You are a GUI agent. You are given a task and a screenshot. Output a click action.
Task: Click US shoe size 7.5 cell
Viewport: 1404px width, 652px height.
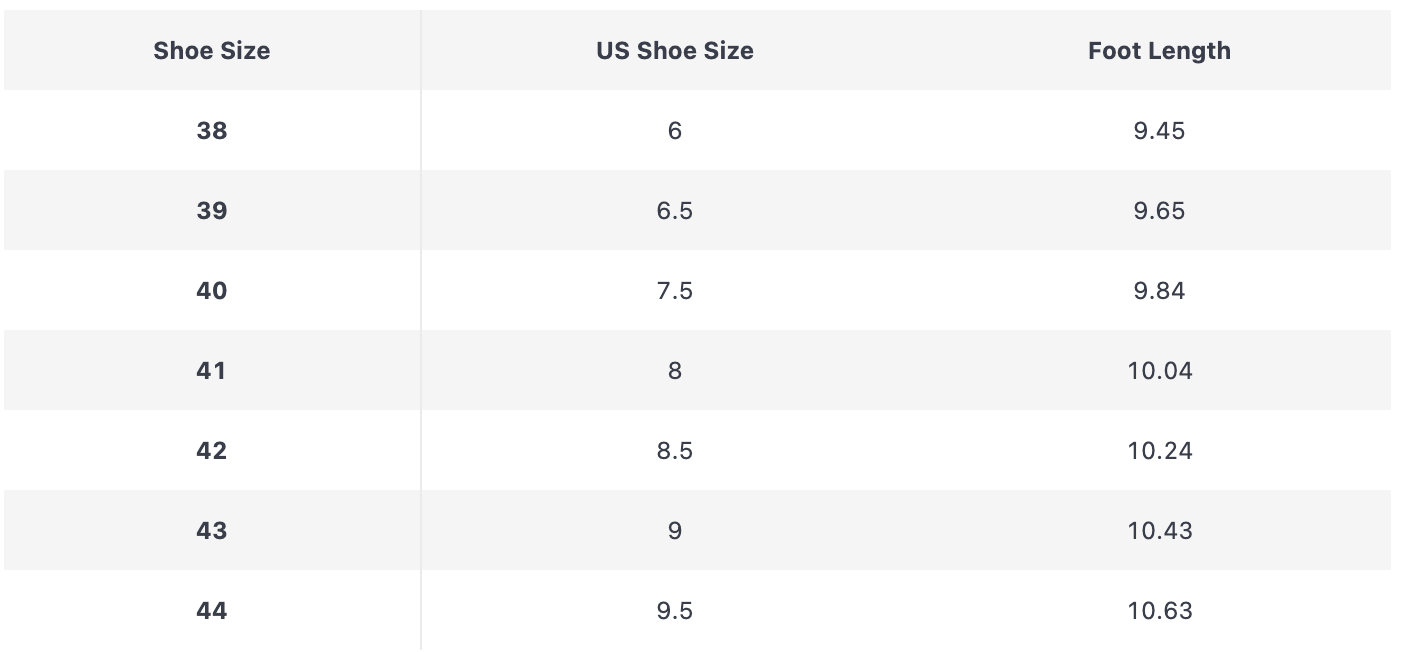(x=675, y=291)
